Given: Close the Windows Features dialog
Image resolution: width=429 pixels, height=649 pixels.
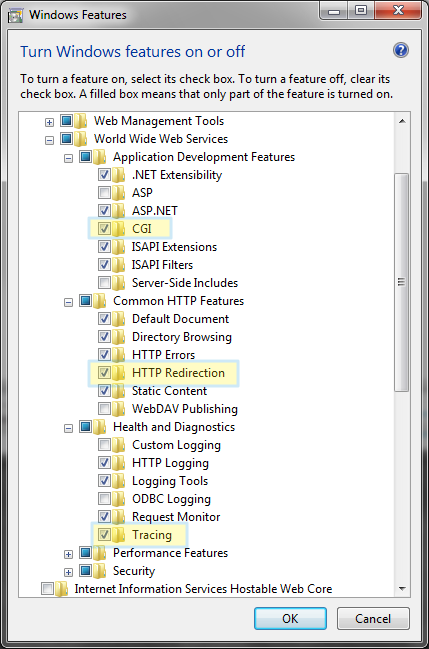Looking at the screenshot, I should pyautogui.click(x=398, y=11).
